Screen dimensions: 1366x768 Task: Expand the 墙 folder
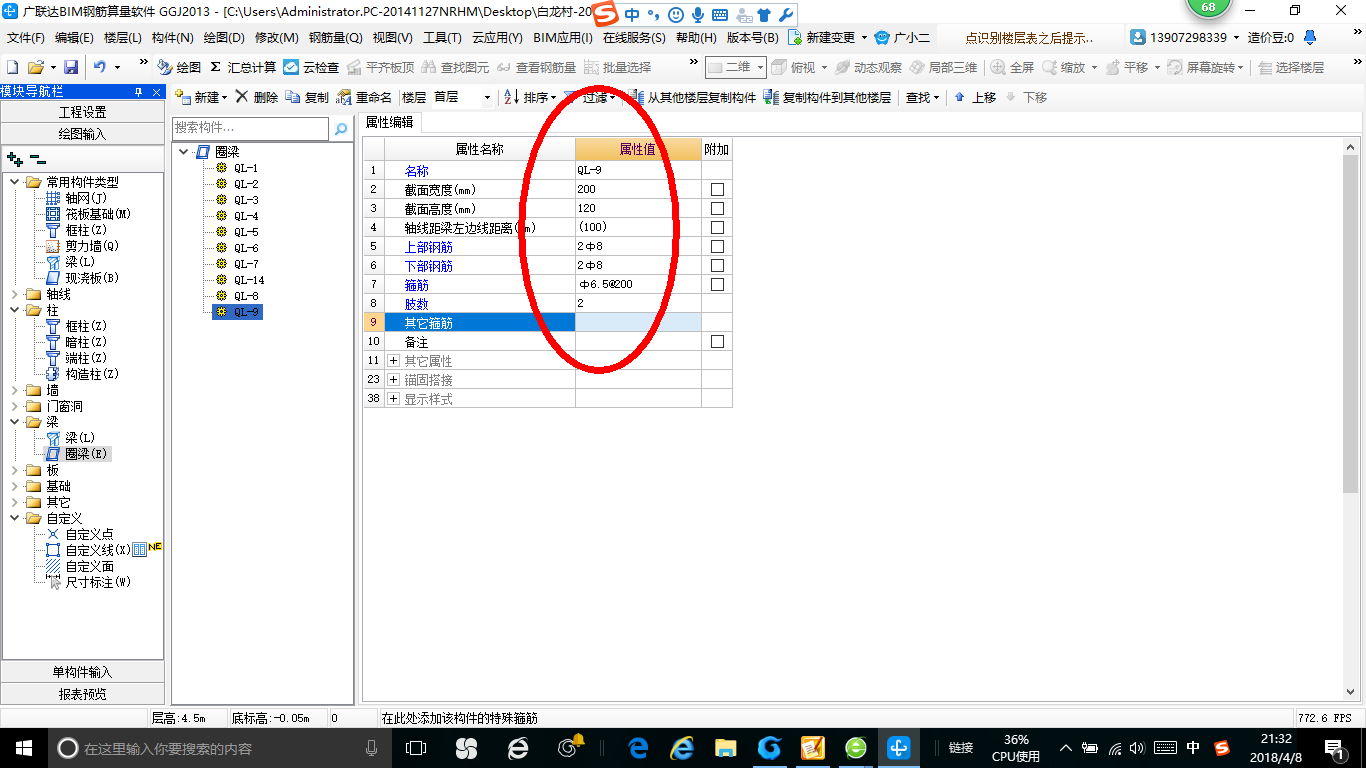pyautogui.click(x=15, y=390)
